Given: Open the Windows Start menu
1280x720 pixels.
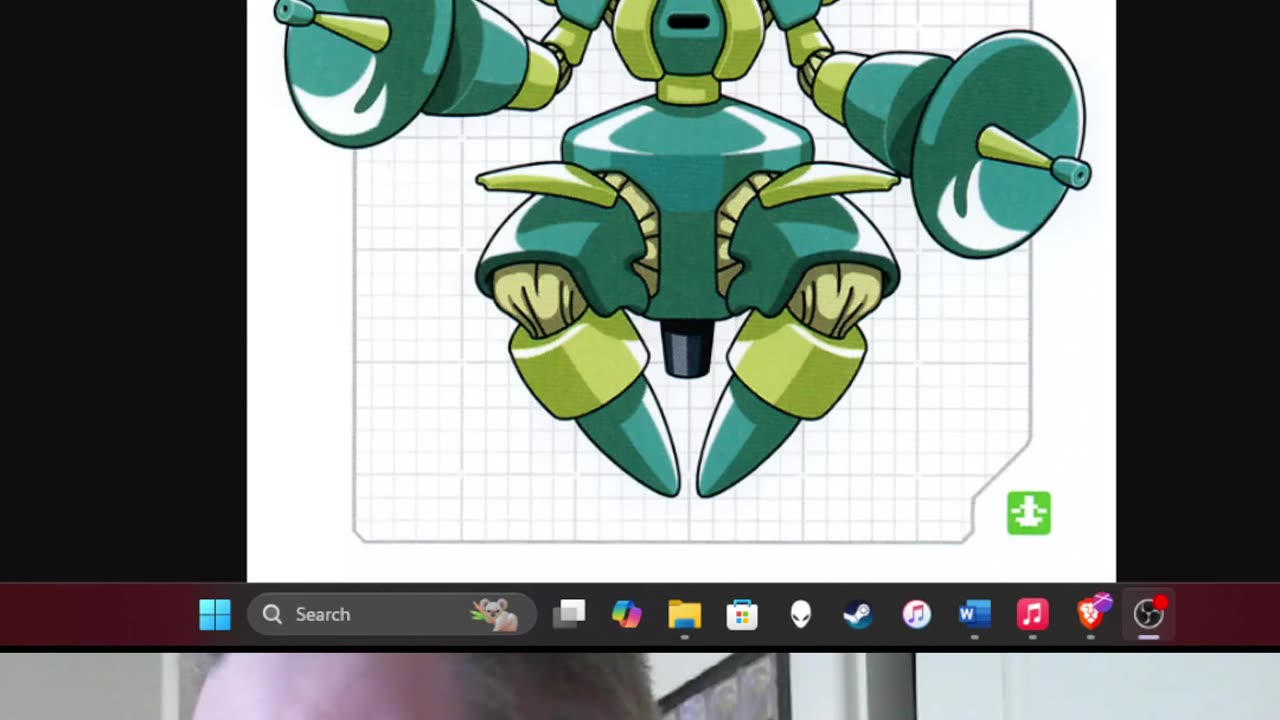Looking at the screenshot, I should [215, 614].
